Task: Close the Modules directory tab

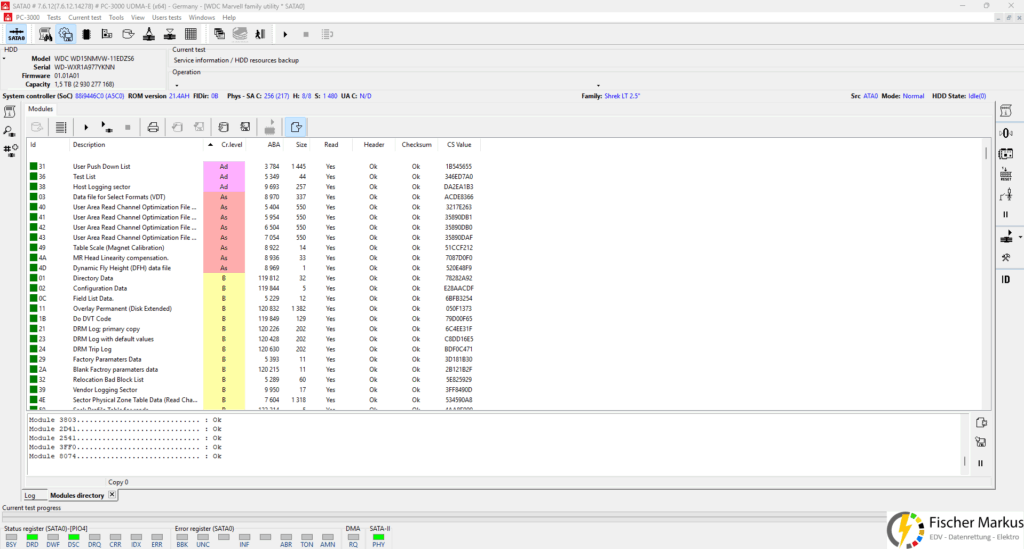Action: coord(112,495)
